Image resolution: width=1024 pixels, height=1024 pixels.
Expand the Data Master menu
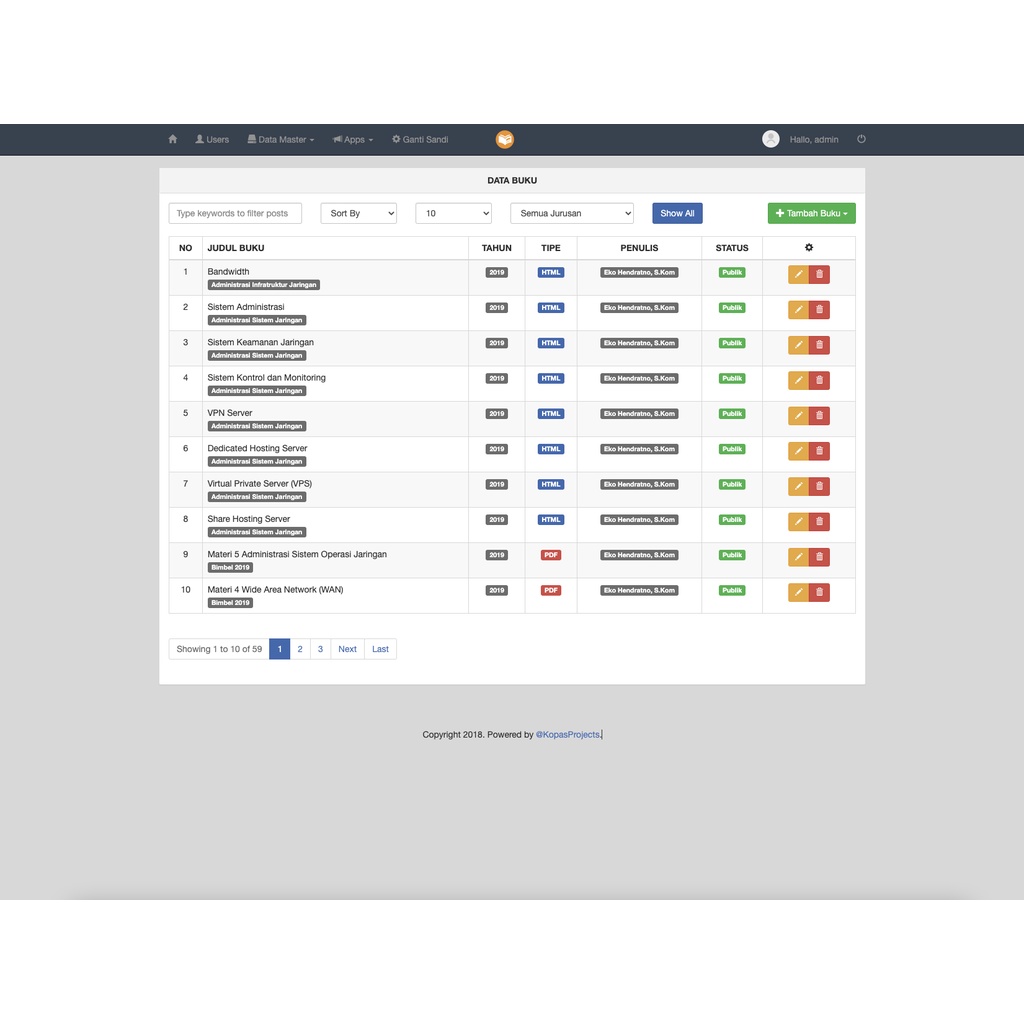[x=281, y=139]
